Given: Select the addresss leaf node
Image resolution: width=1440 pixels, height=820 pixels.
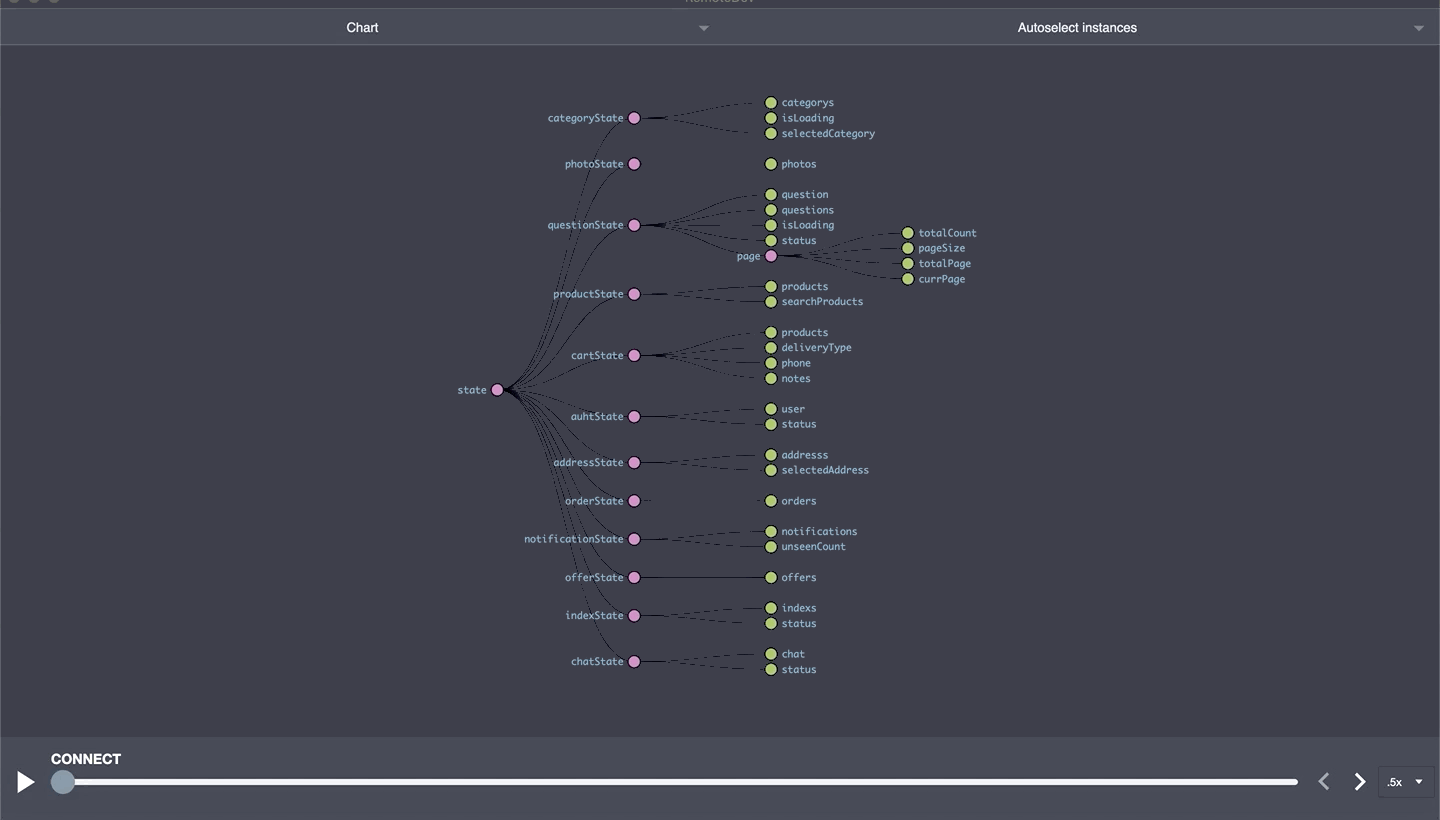Looking at the screenshot, I should pos(771,455).
